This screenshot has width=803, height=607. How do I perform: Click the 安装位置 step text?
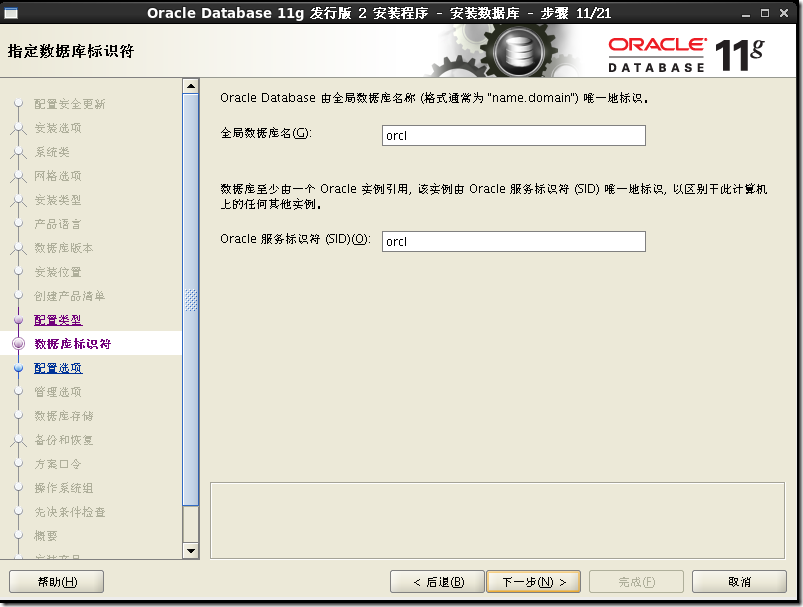58,272
